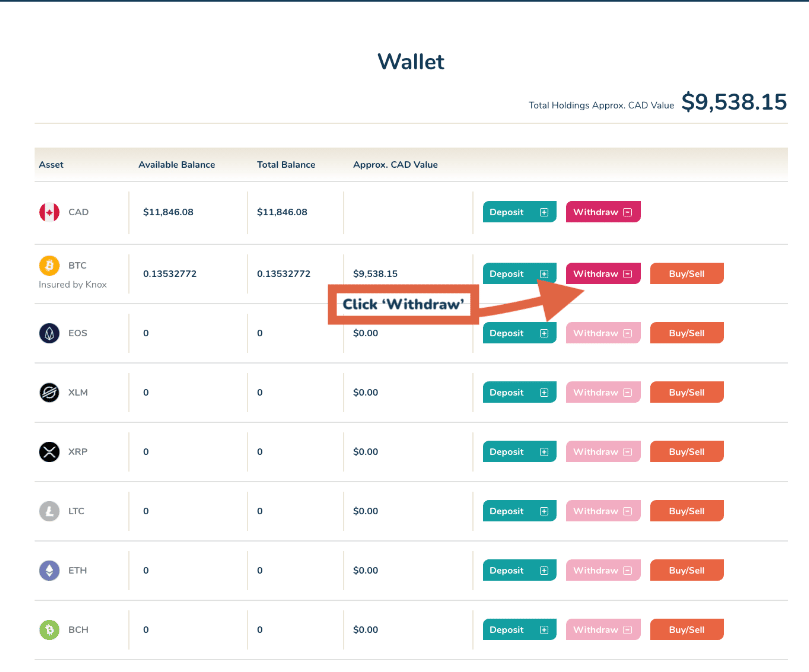Withdraw from the CAD balance
Image resolution: width=809 pixels, height=672 pixels.
pyautogui.click(x=602, y=212)
